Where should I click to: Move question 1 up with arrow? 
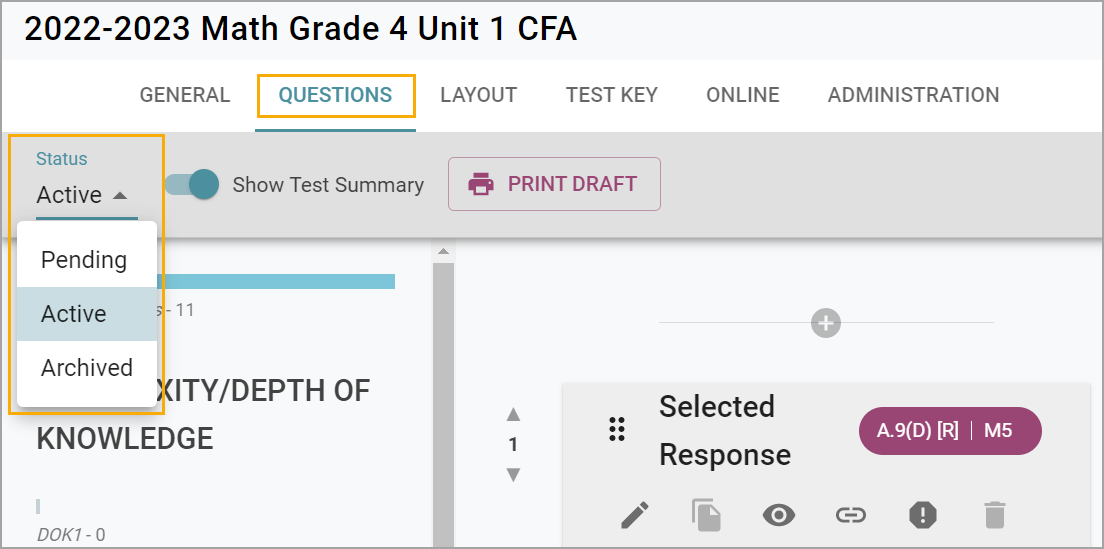coord(513,414)
